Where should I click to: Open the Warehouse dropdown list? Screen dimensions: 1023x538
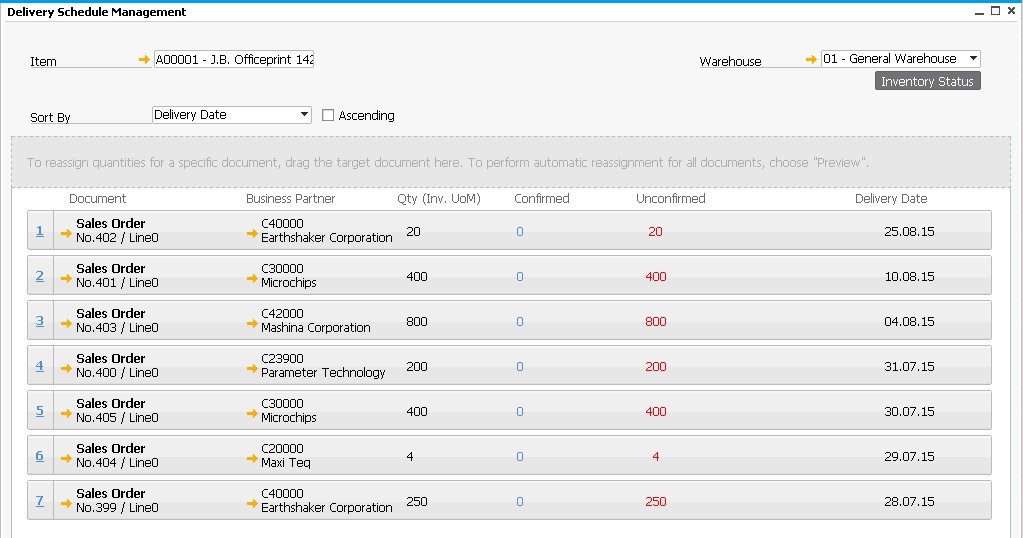(x=973, y=59)
